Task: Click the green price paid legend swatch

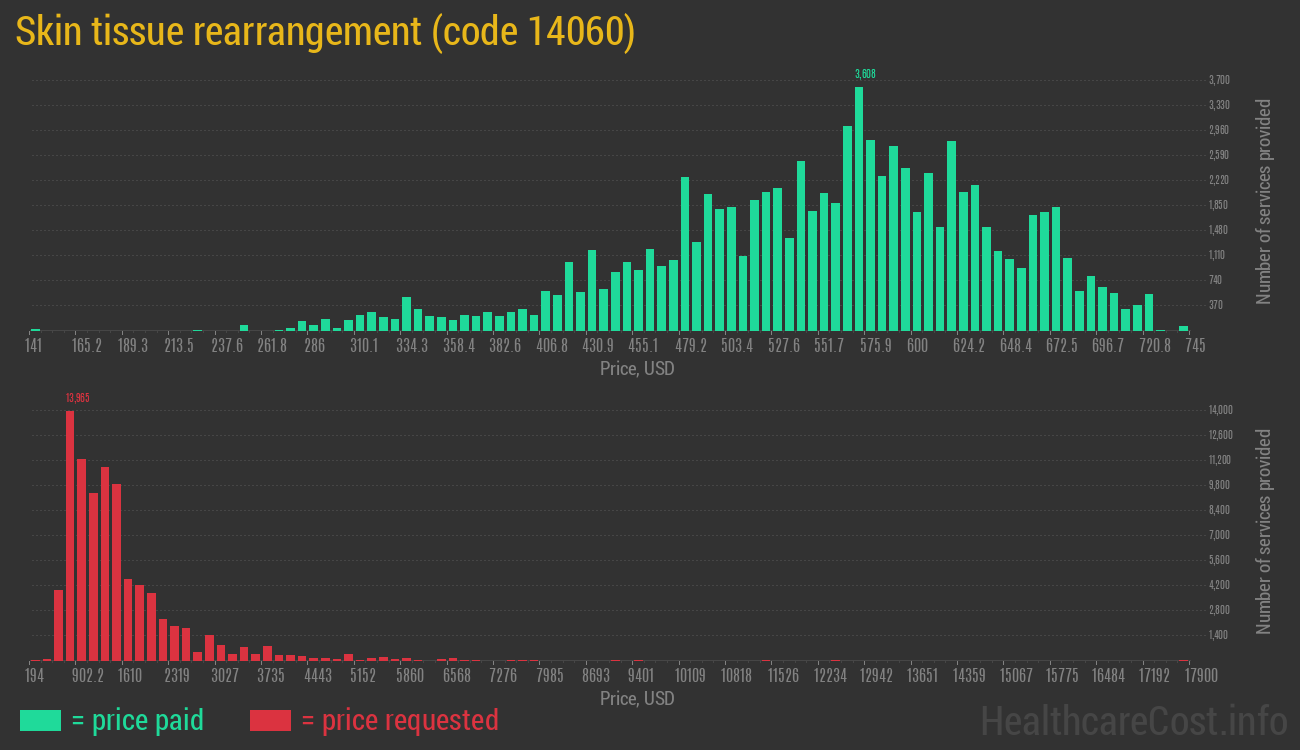Action: click(x=40, y=720)
